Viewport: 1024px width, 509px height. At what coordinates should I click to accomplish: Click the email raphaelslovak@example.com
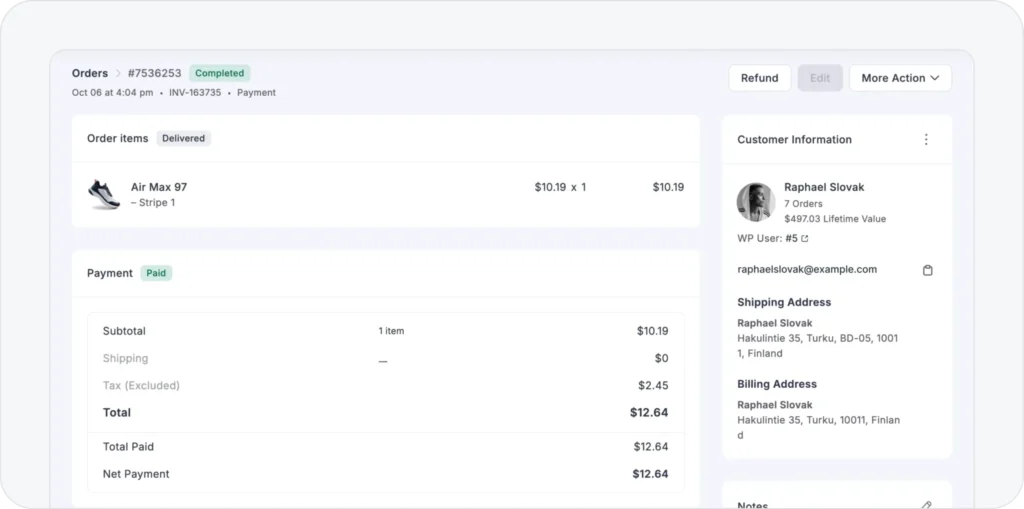[807, 269]
